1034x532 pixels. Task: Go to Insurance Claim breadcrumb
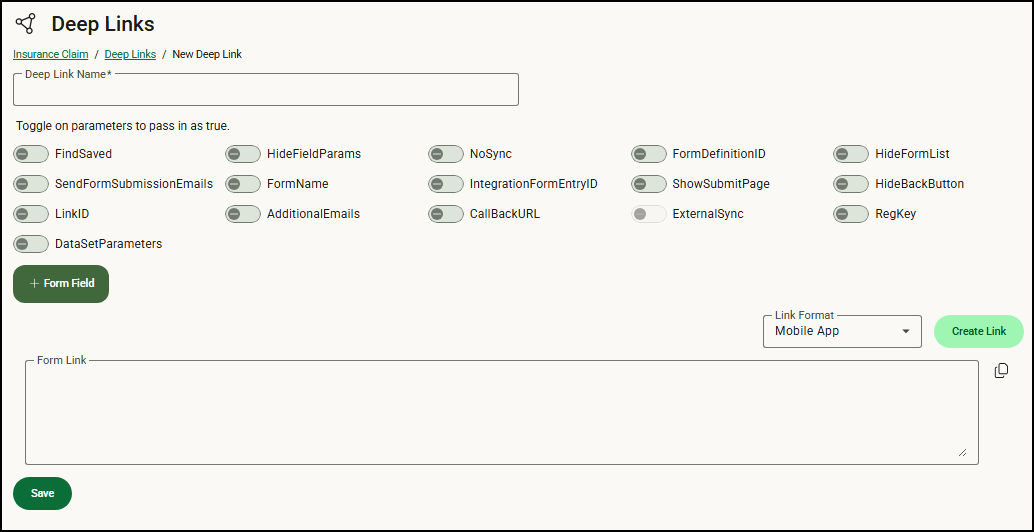tap(51, 54)
